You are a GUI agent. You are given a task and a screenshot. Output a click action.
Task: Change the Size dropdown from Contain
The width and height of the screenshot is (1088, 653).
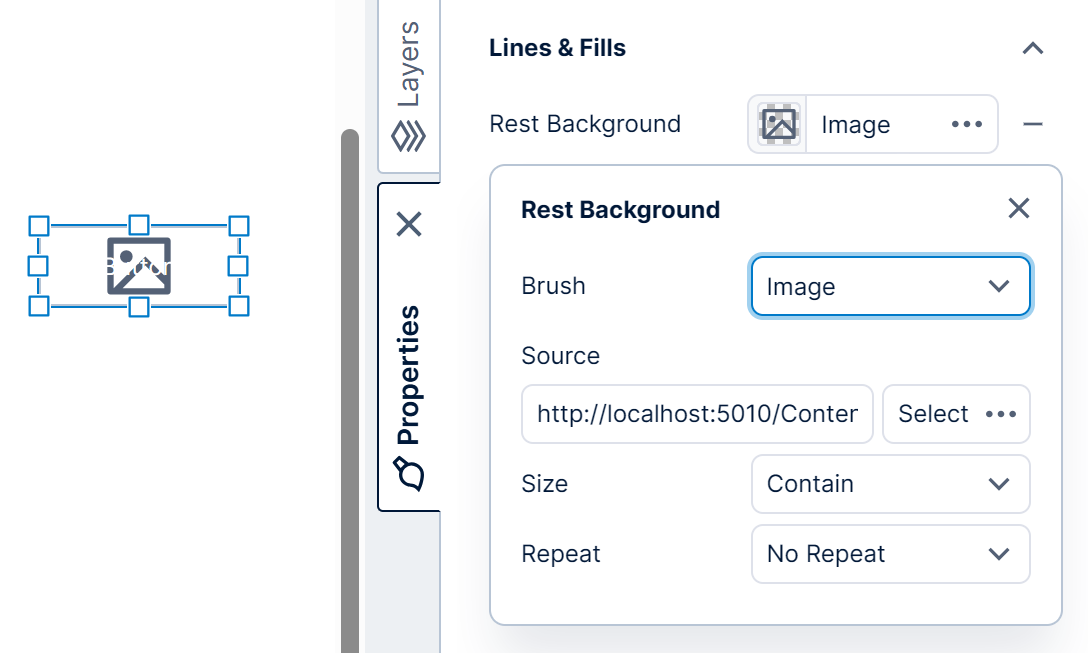point(890,484)
